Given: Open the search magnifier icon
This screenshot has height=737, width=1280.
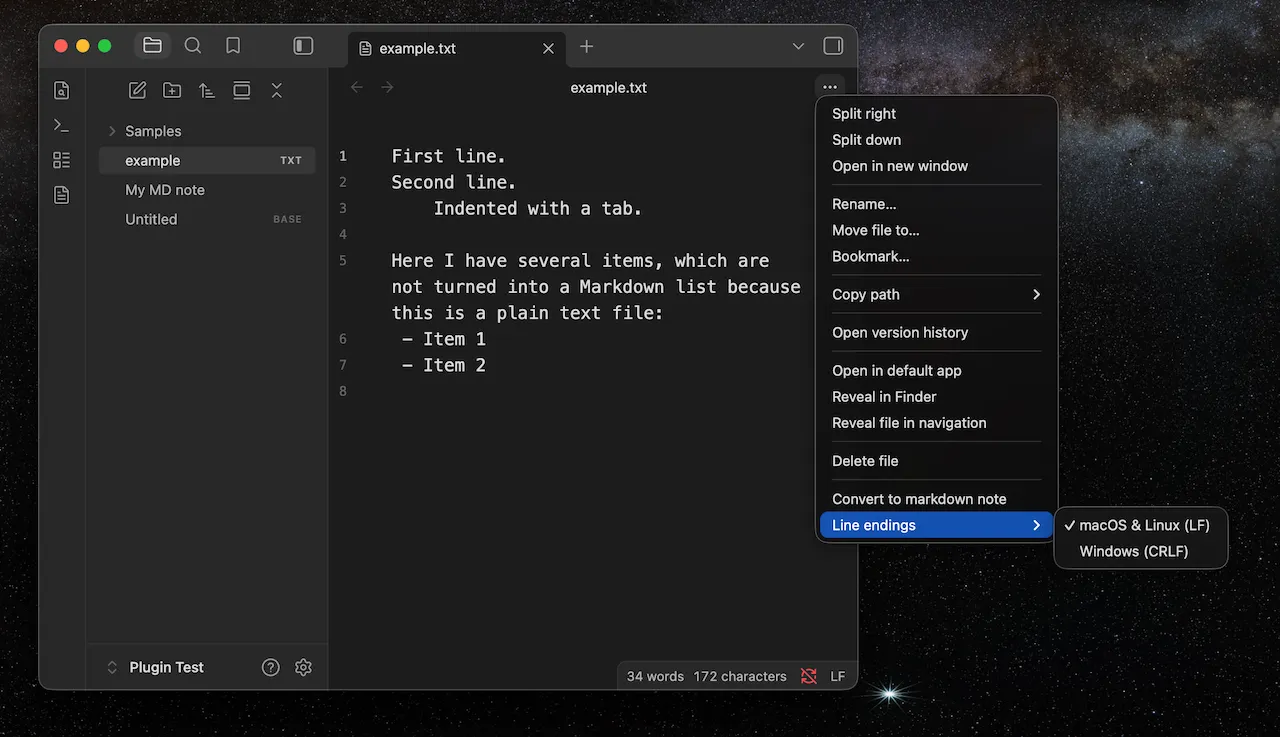Looking at the screenshot, I should (x=193, y=46).
